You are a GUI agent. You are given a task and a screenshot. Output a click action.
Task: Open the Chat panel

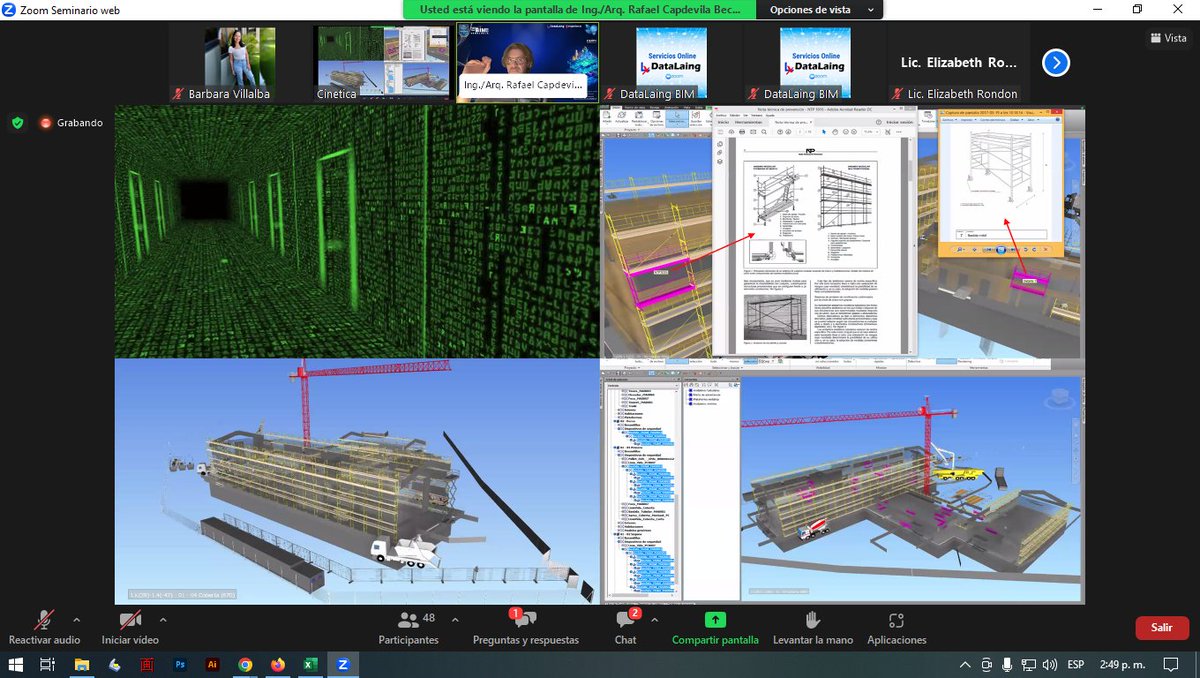(x=625, y=627)
